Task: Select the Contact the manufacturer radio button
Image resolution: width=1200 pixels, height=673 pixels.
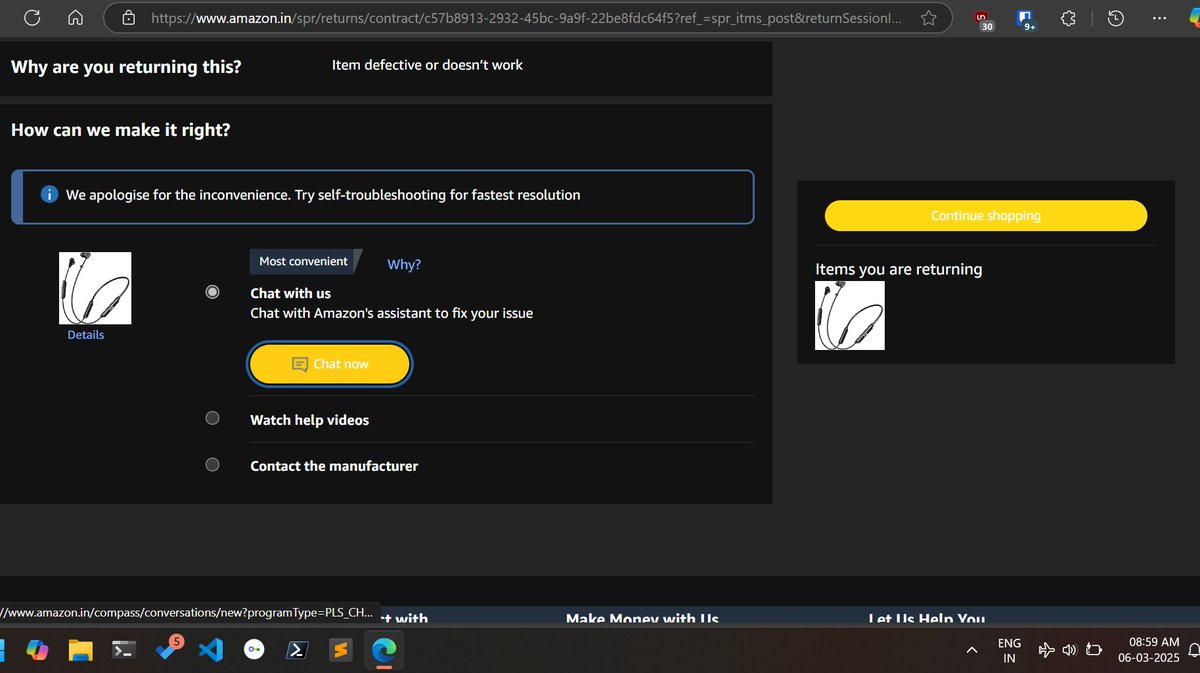Action: (x=212, y=464)
